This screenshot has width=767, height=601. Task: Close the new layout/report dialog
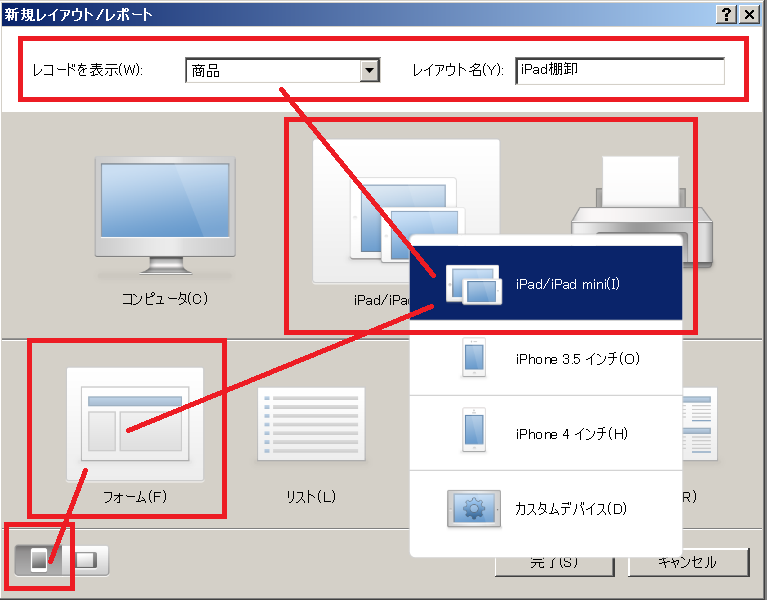click(x=749, y=15)
